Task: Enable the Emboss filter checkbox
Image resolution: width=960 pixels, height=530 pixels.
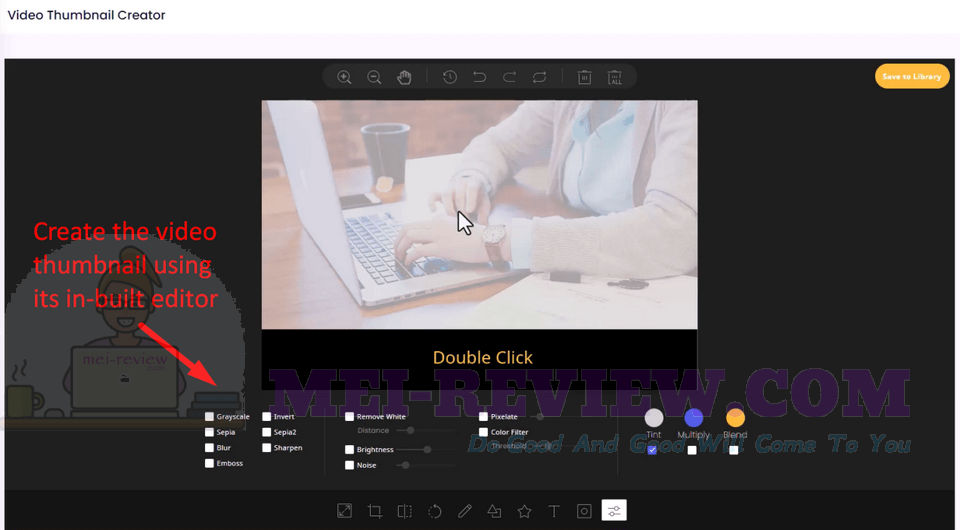Action: pyautogui.click(x=209, y=463)
